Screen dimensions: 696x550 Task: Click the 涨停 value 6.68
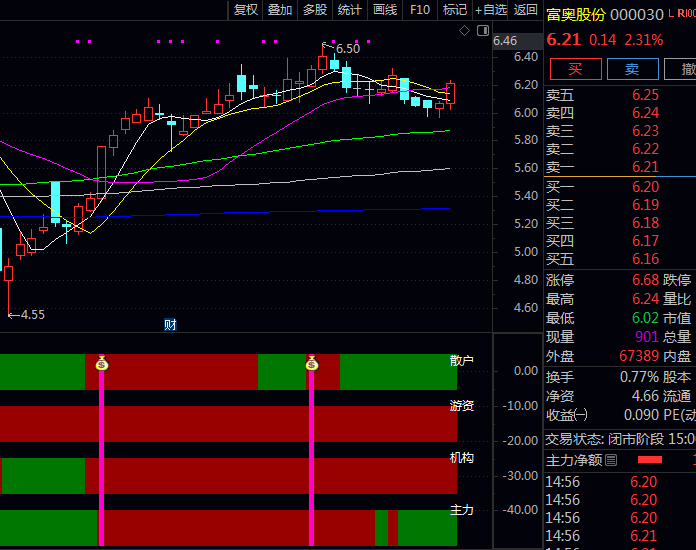(x=645, y=280)
